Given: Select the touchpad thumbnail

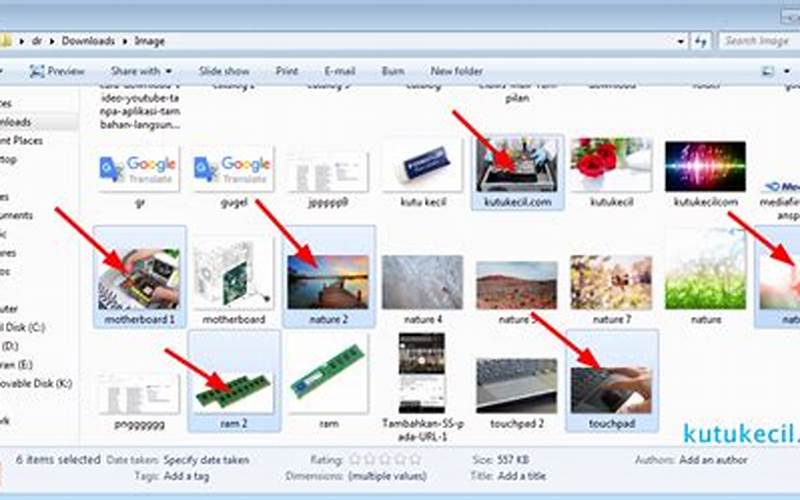Looking at the screenshot, I should tap(611, 390).
